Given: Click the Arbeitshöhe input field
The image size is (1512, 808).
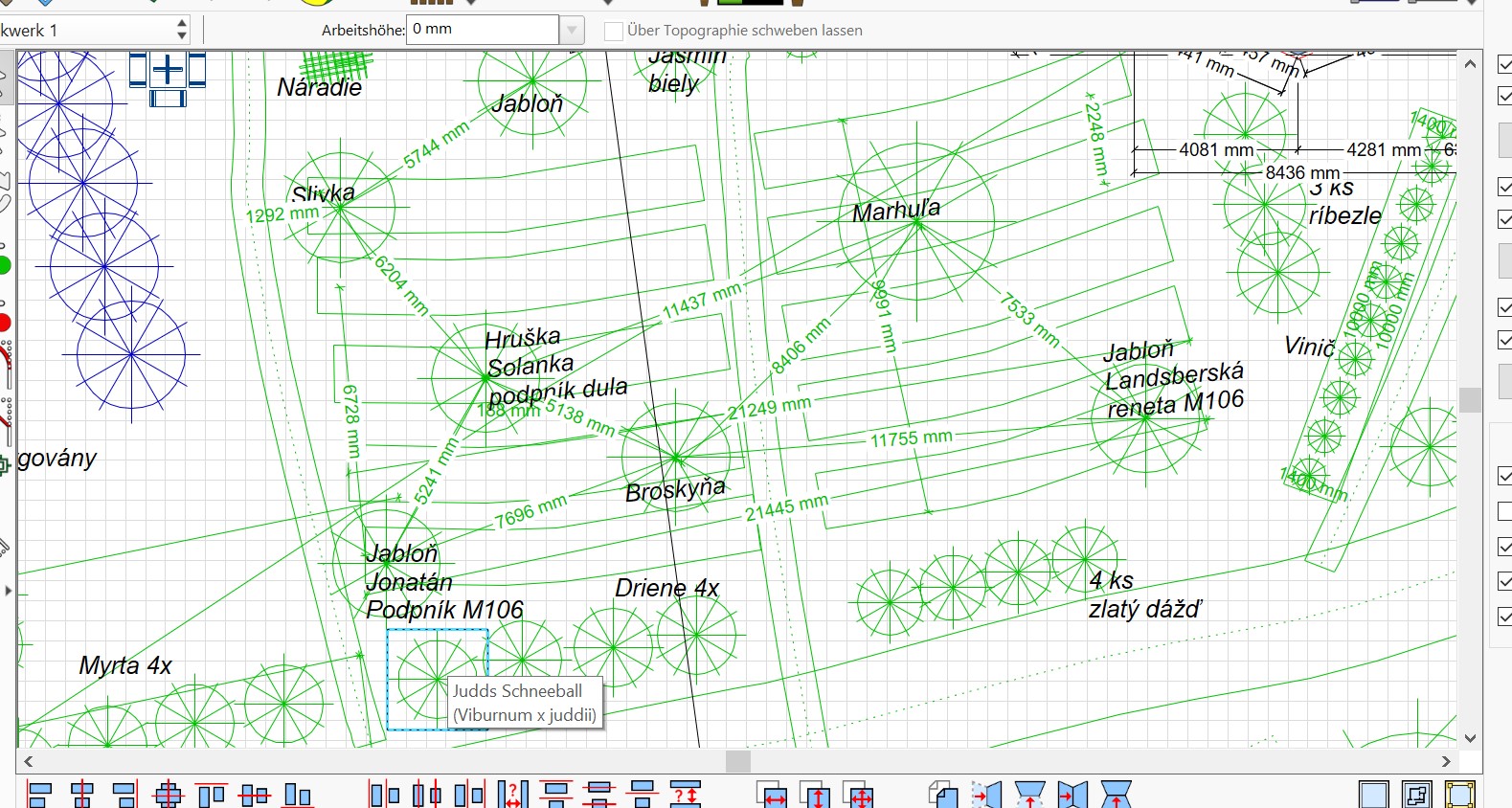Looking at the screenshot, I should pos(483,30).
